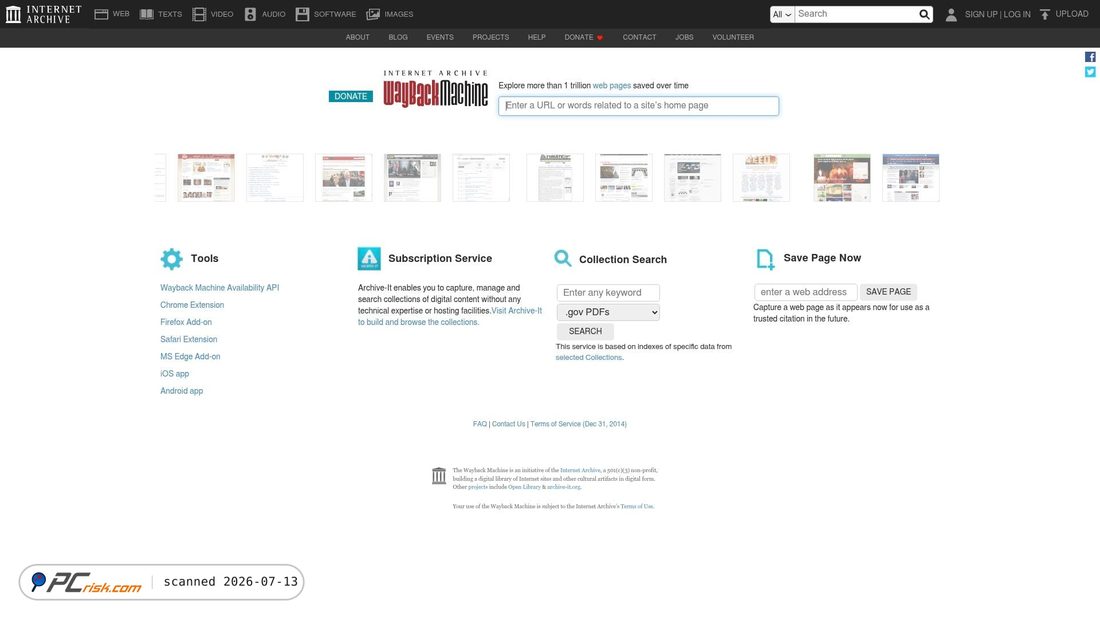The height and width of the screenshot is (619, 1100).
Task: Focus the Wayback Machine URL input field
Action: tap(638, 106)
